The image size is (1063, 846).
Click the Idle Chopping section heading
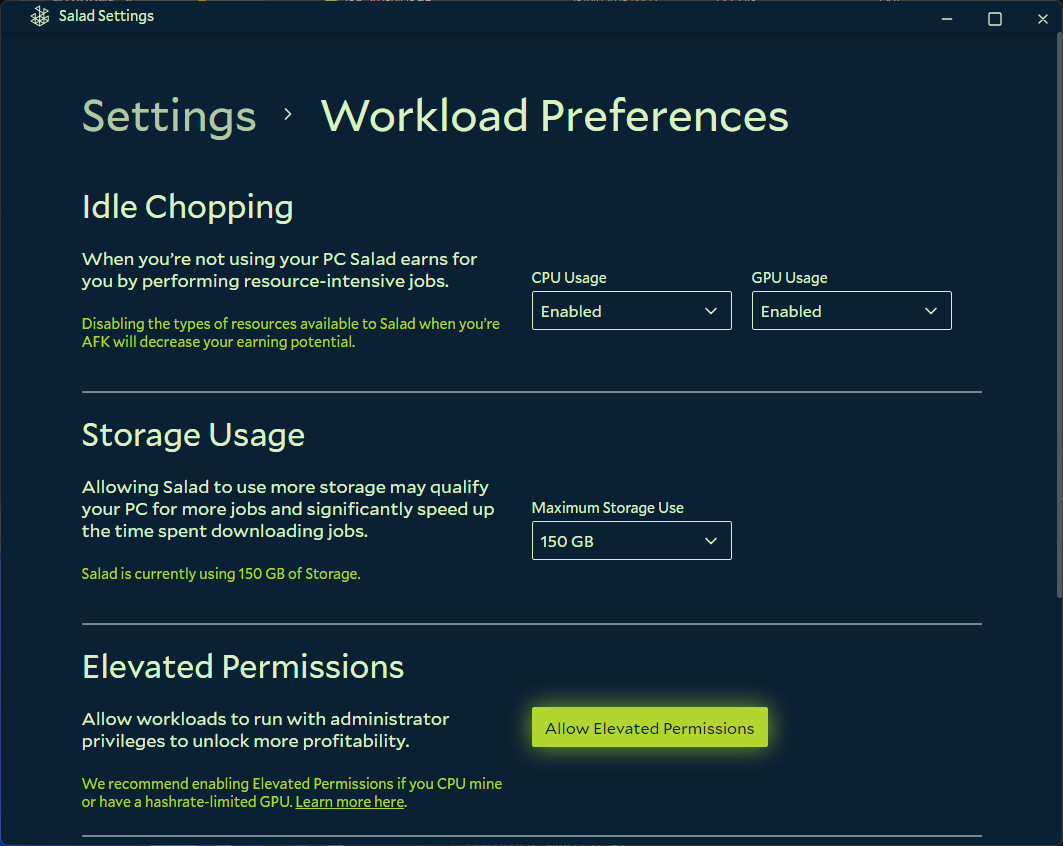click(x=188, y=207)
